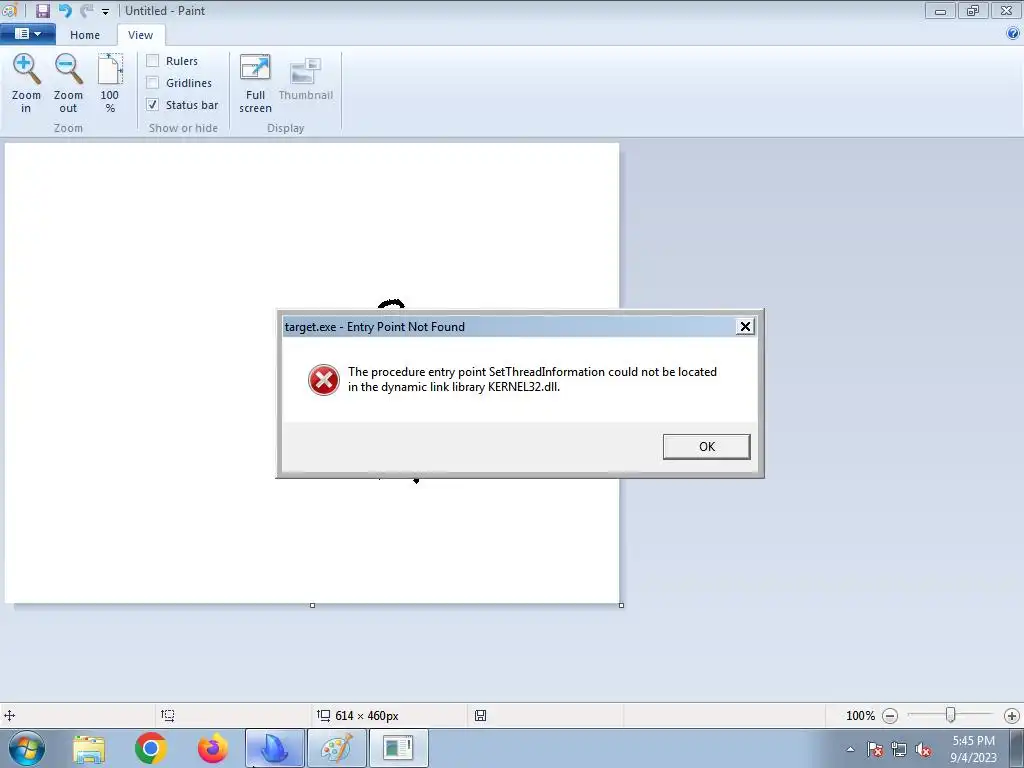Click the muted volume tray icon
The width and height of the screenshot is (1024, 768).
click(923, 749)
